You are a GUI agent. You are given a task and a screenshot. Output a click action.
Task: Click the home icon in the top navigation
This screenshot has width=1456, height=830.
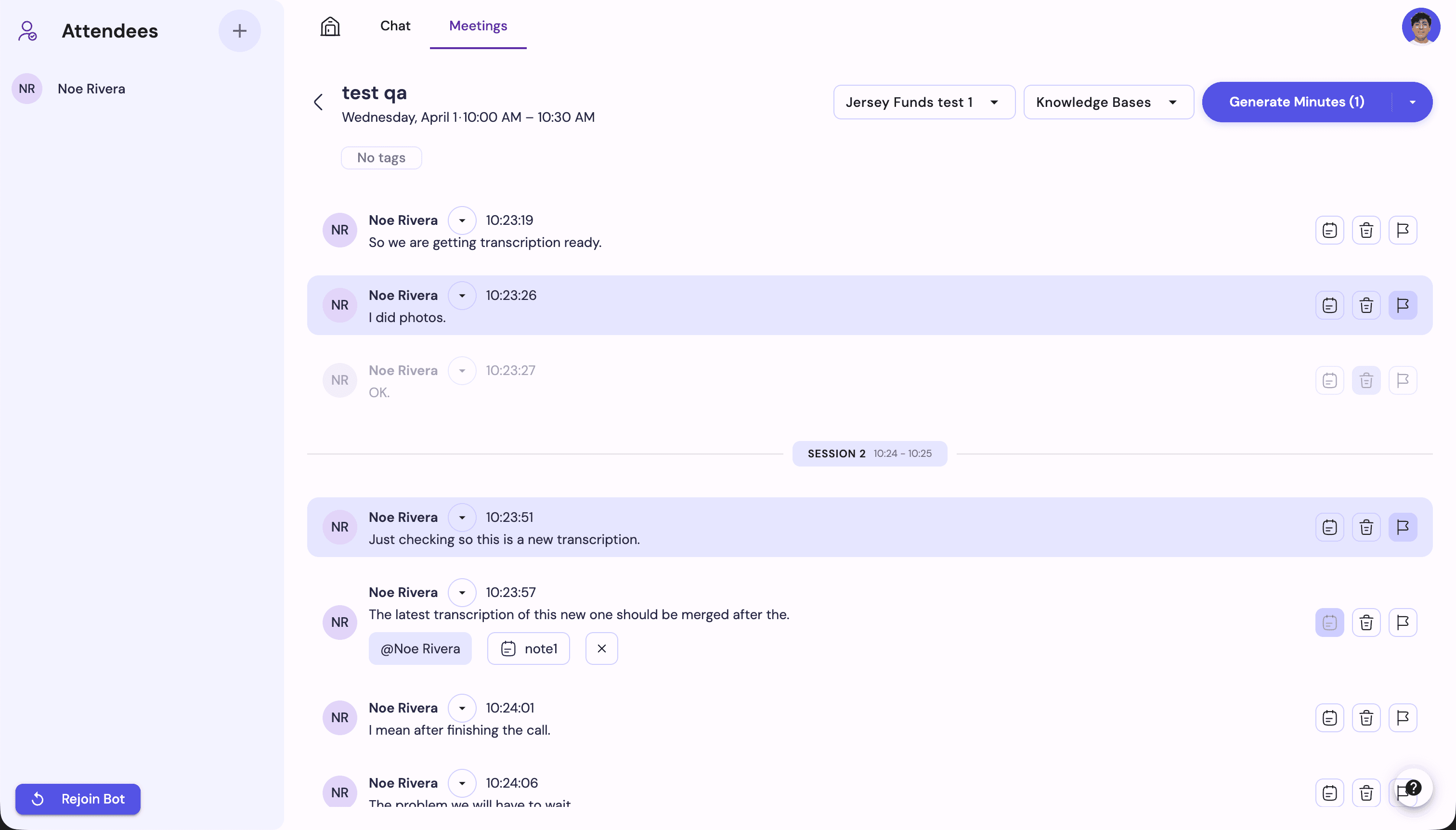330,26
